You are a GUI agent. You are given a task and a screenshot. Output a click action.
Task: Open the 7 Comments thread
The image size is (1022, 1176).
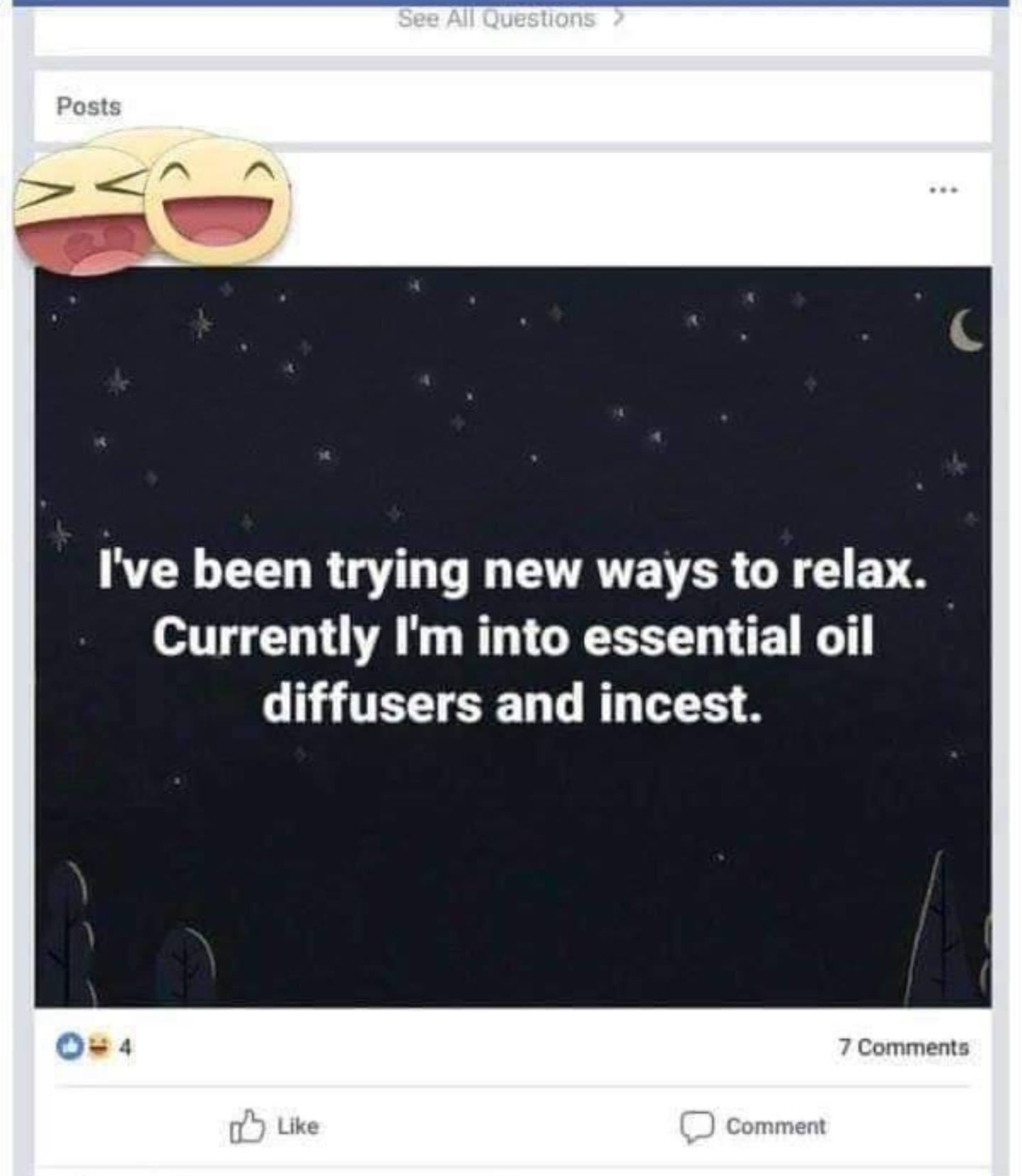tap(903, 1048)
